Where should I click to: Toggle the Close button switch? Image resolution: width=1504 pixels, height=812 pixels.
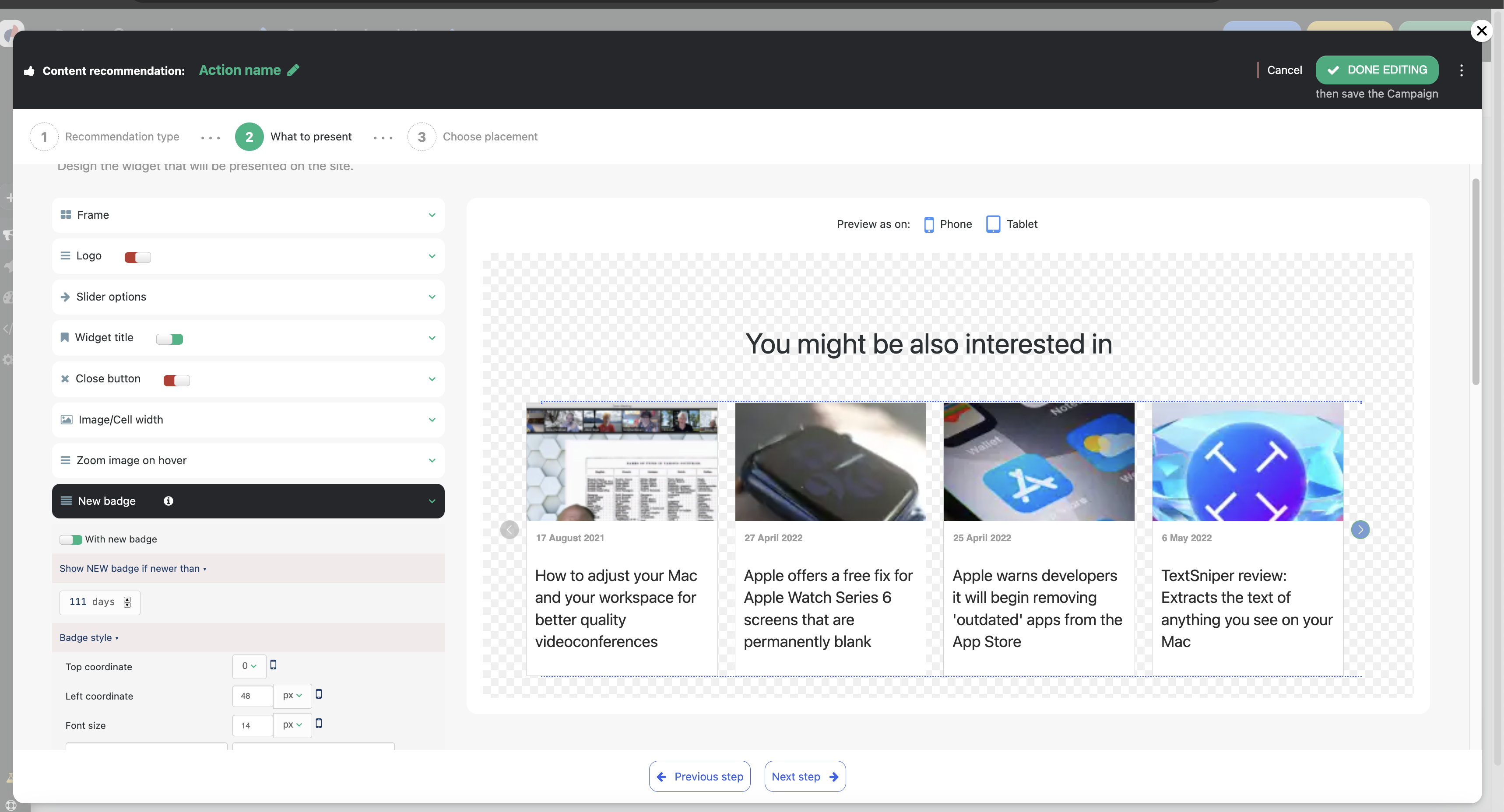(176, 381)
